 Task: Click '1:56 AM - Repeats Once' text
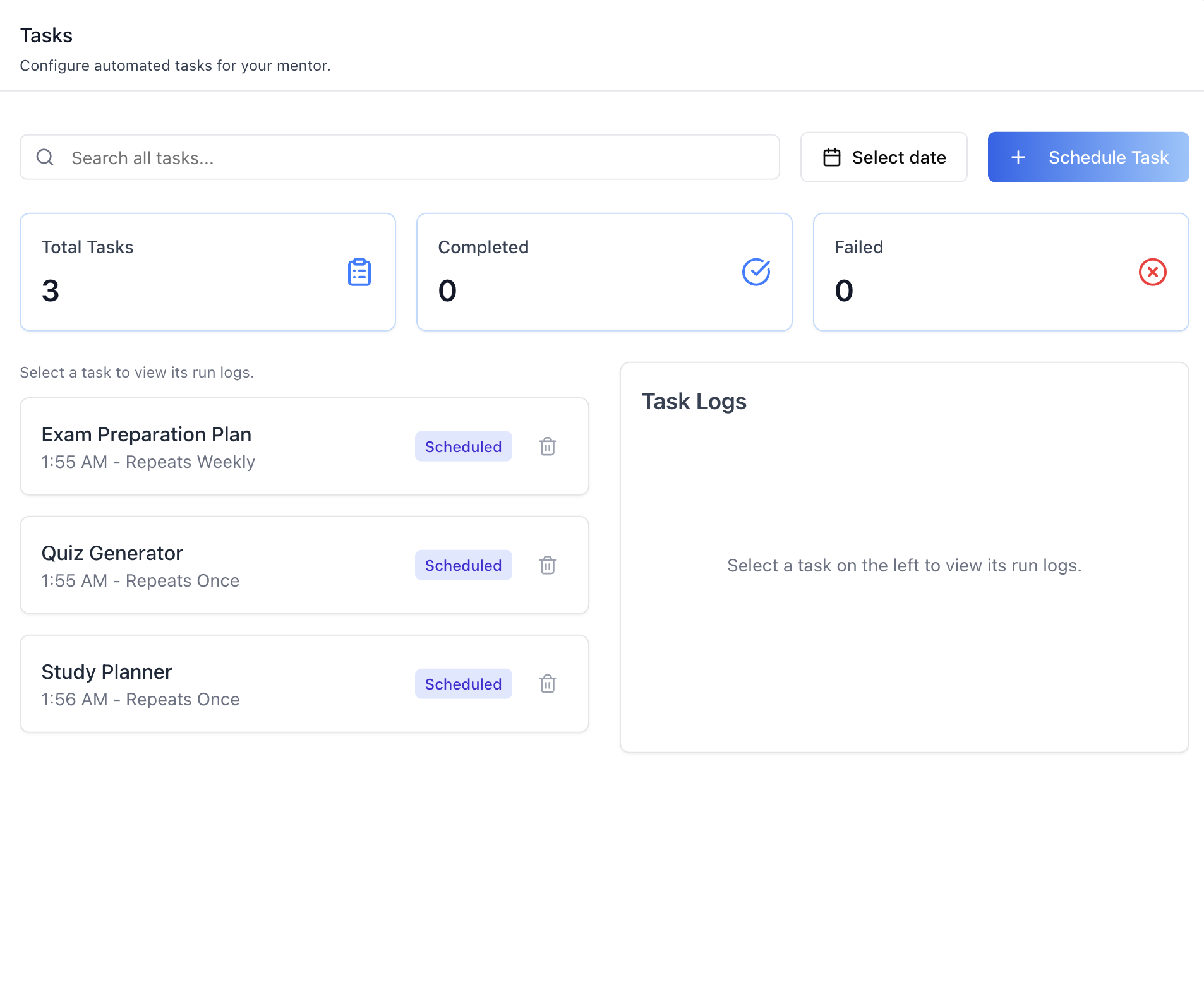(141, 700)
